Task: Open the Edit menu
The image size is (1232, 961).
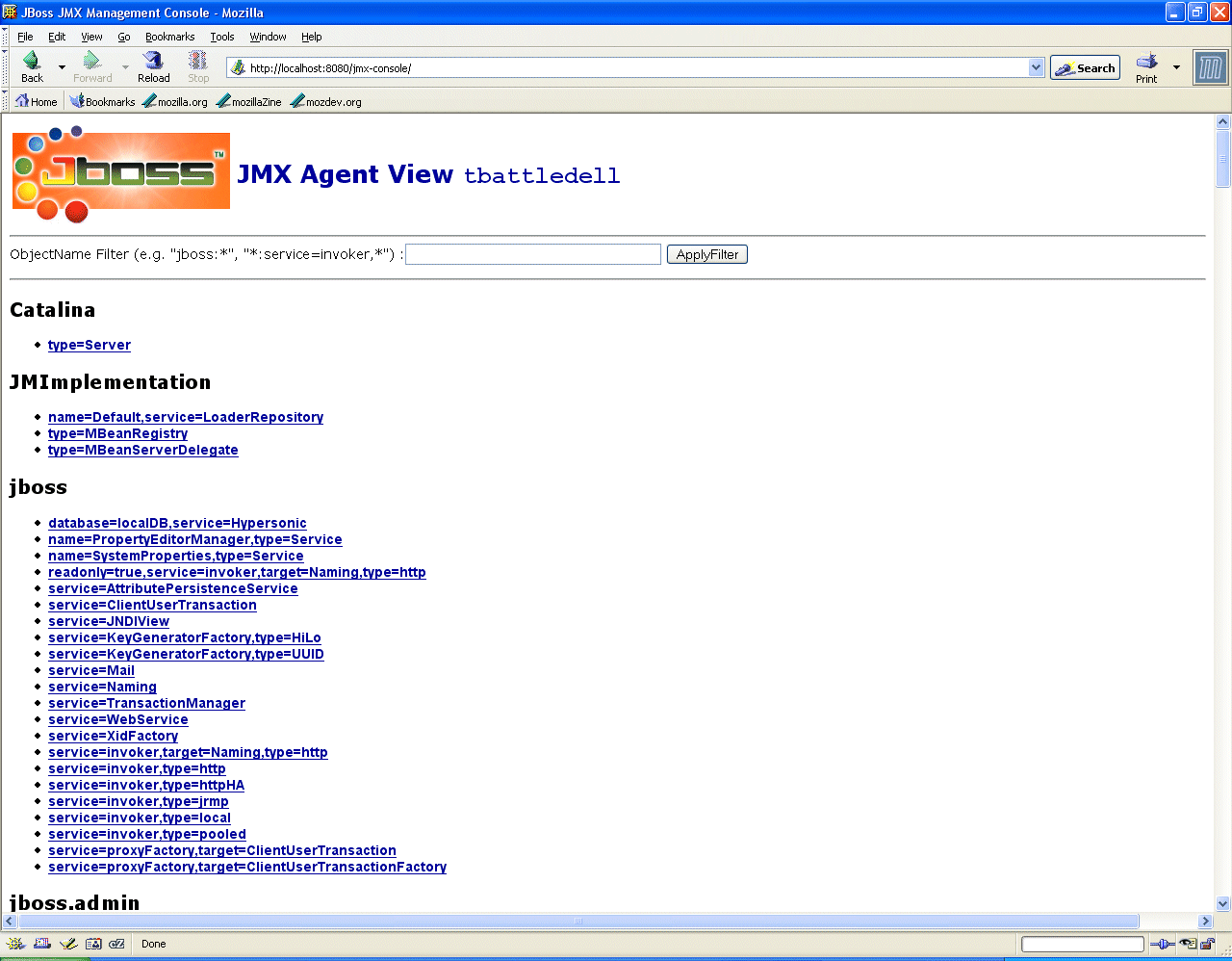Action: (57, 37)
